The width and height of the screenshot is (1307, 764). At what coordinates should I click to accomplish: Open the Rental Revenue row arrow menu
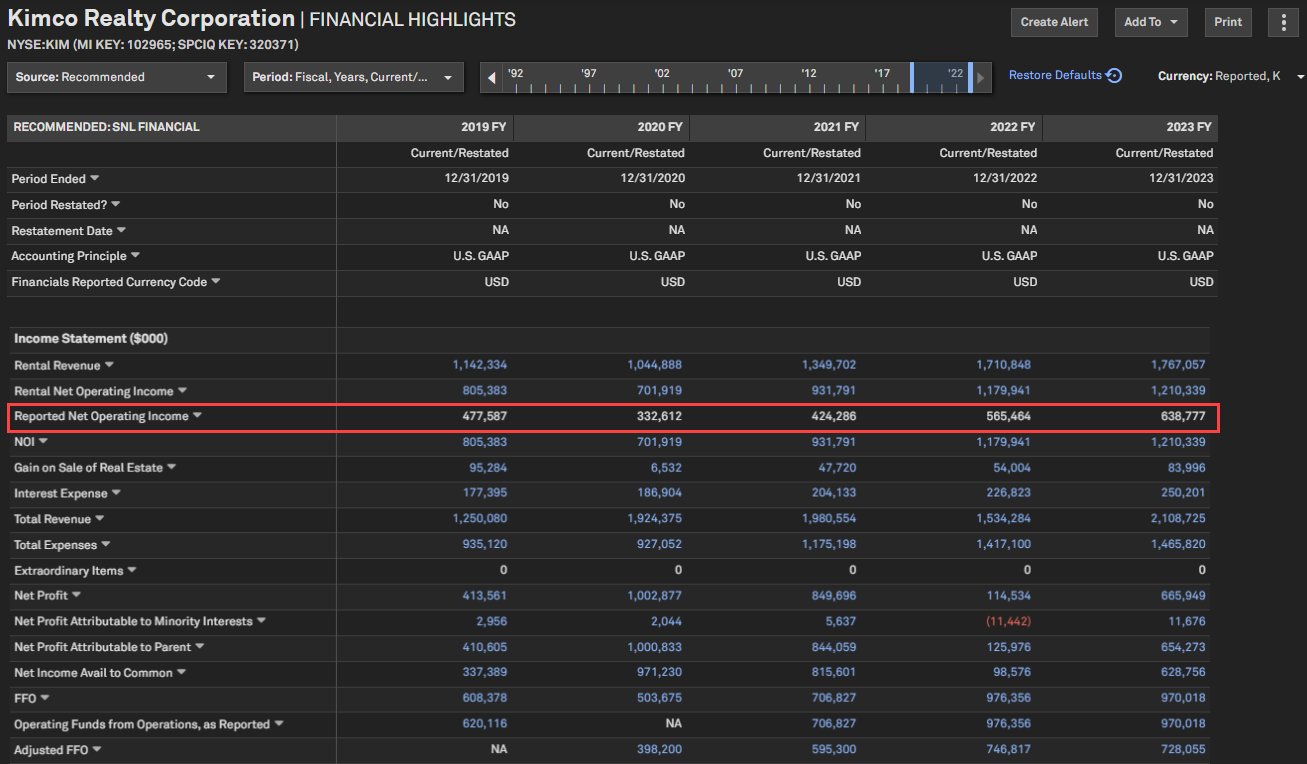pos(110,365)
